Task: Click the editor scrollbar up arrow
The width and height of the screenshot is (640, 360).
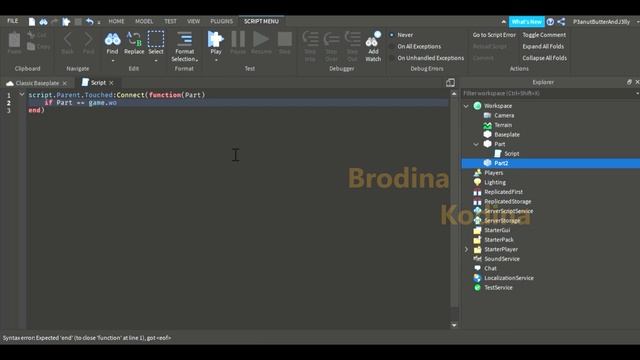Action: click(x=454, y=94)
